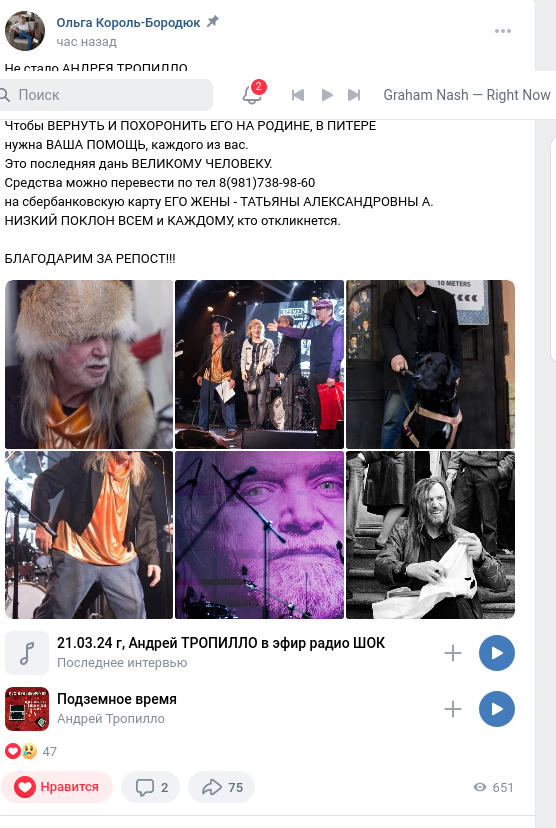Open Ольга Король-Бородюк profile link
Screen dimensions: 556x828
pos(128,23)
